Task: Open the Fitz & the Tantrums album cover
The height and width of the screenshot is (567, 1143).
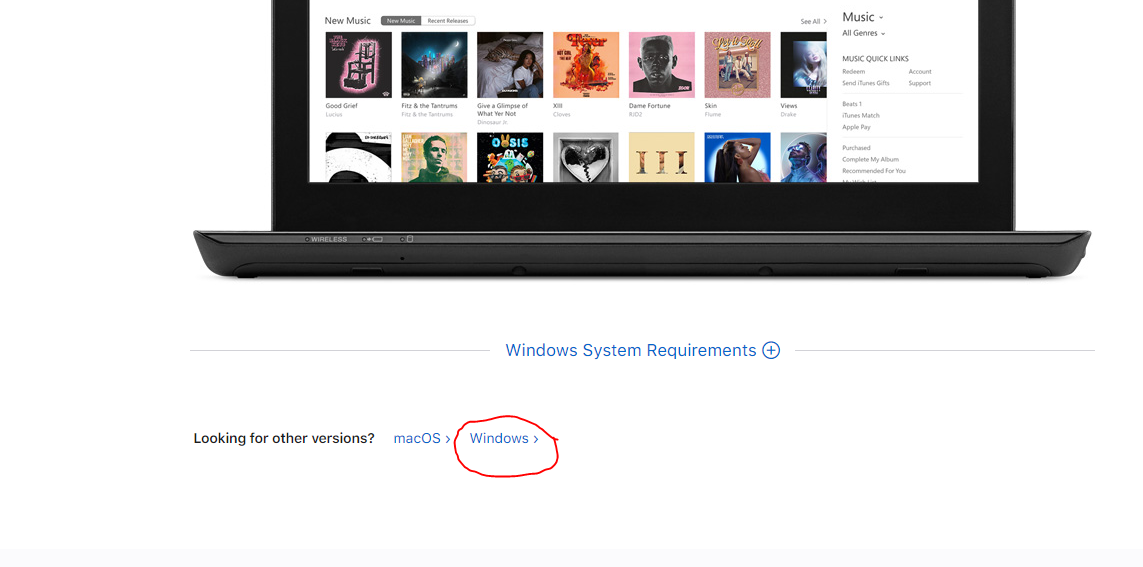Action: (x=434, y=65)
